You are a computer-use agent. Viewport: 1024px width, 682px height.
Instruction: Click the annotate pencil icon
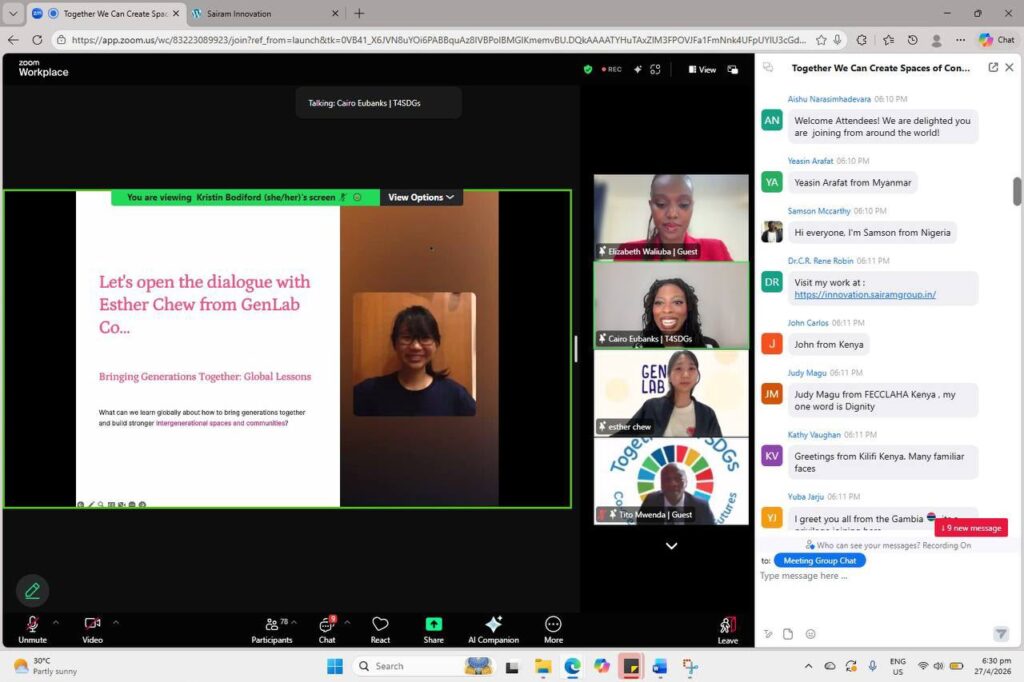point(32,591)
